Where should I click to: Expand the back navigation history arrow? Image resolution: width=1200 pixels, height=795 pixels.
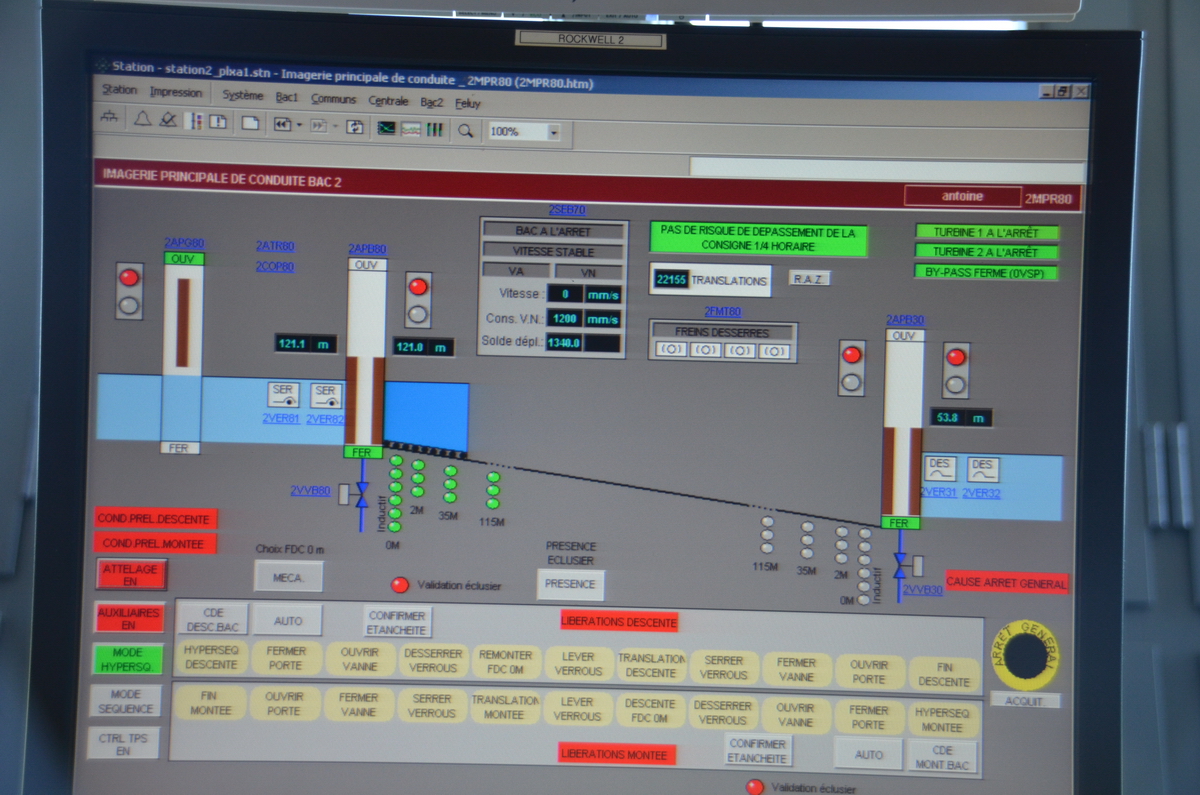click(x=300, y=125)
